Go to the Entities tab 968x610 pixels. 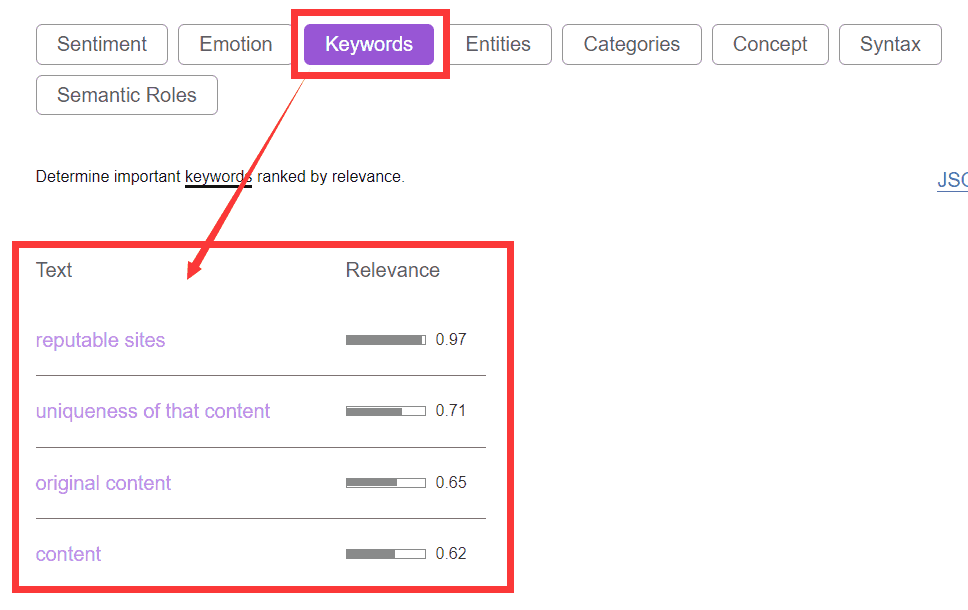tap(498, 45)
